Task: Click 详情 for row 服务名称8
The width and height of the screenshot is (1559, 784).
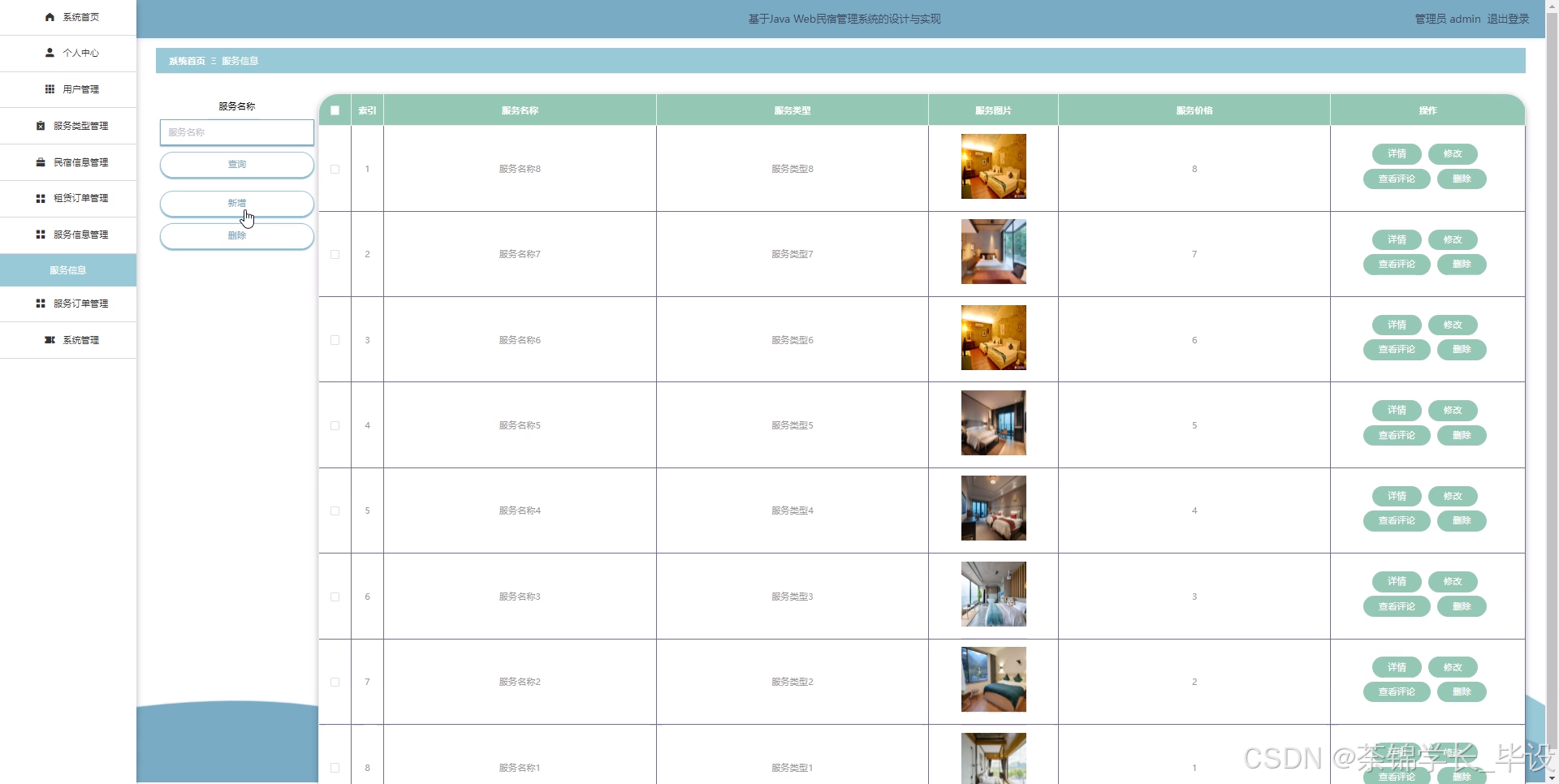Action: tap(1397, 153)
